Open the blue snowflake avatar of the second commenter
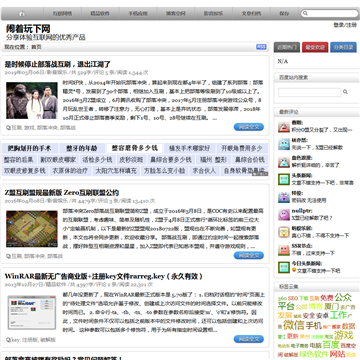 [x=284, y=144]
